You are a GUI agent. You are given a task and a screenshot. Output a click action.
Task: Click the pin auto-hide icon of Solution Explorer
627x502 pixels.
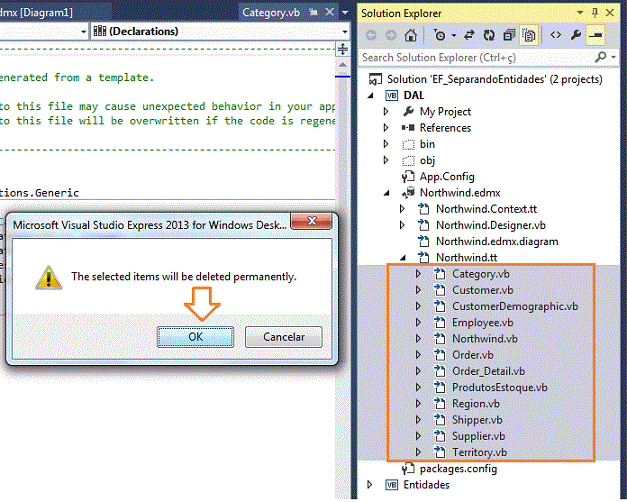coord(595,13)
